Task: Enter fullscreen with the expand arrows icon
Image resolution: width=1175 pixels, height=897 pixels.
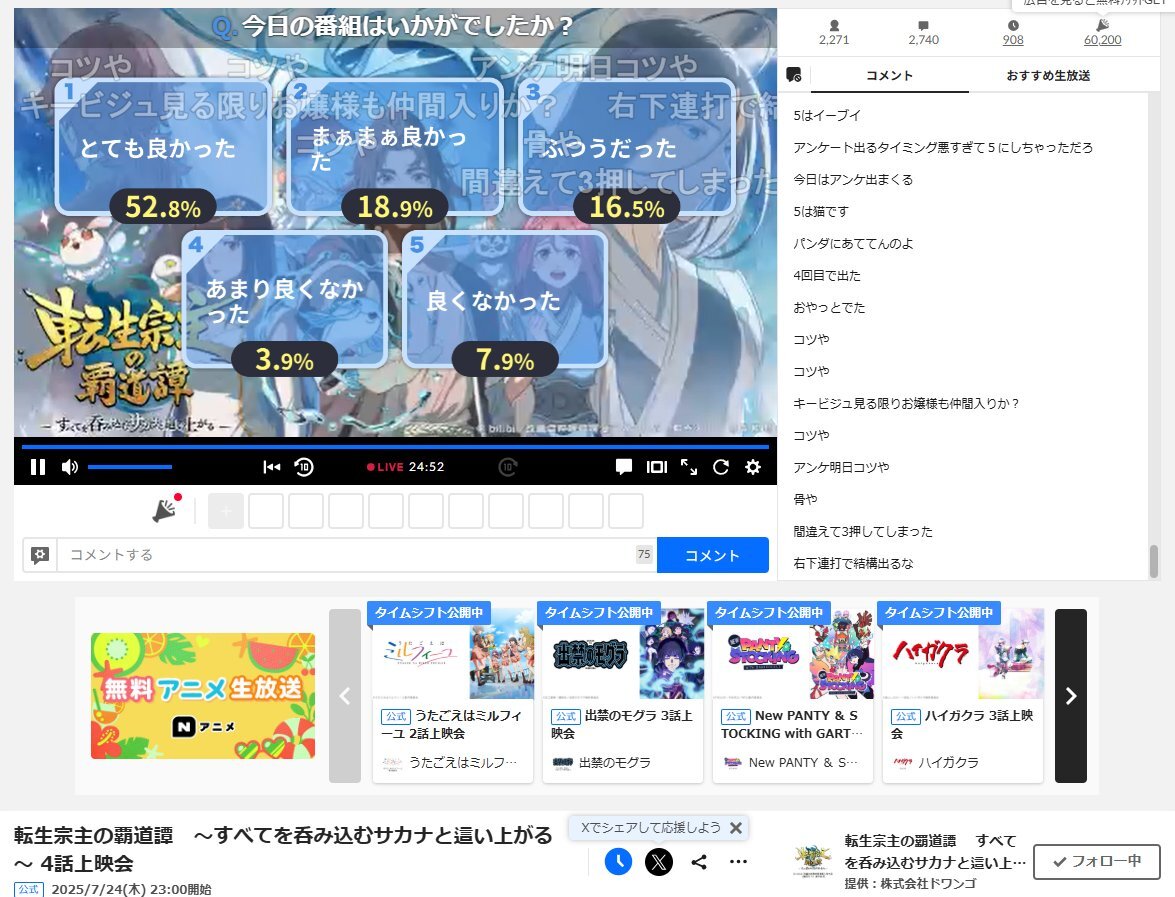Action: click(x=689, y=467)
